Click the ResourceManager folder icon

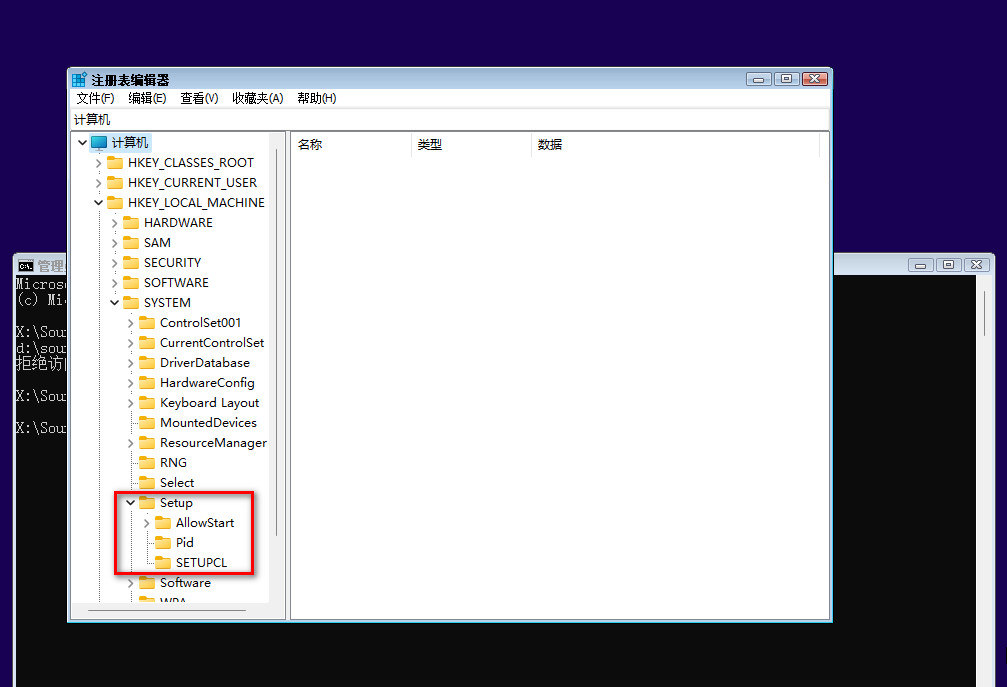coord(147,442)
